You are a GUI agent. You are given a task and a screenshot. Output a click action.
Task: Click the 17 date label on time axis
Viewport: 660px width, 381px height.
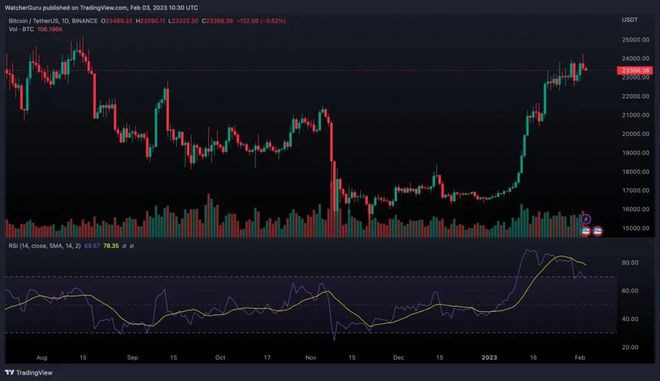tap(267, 357)
